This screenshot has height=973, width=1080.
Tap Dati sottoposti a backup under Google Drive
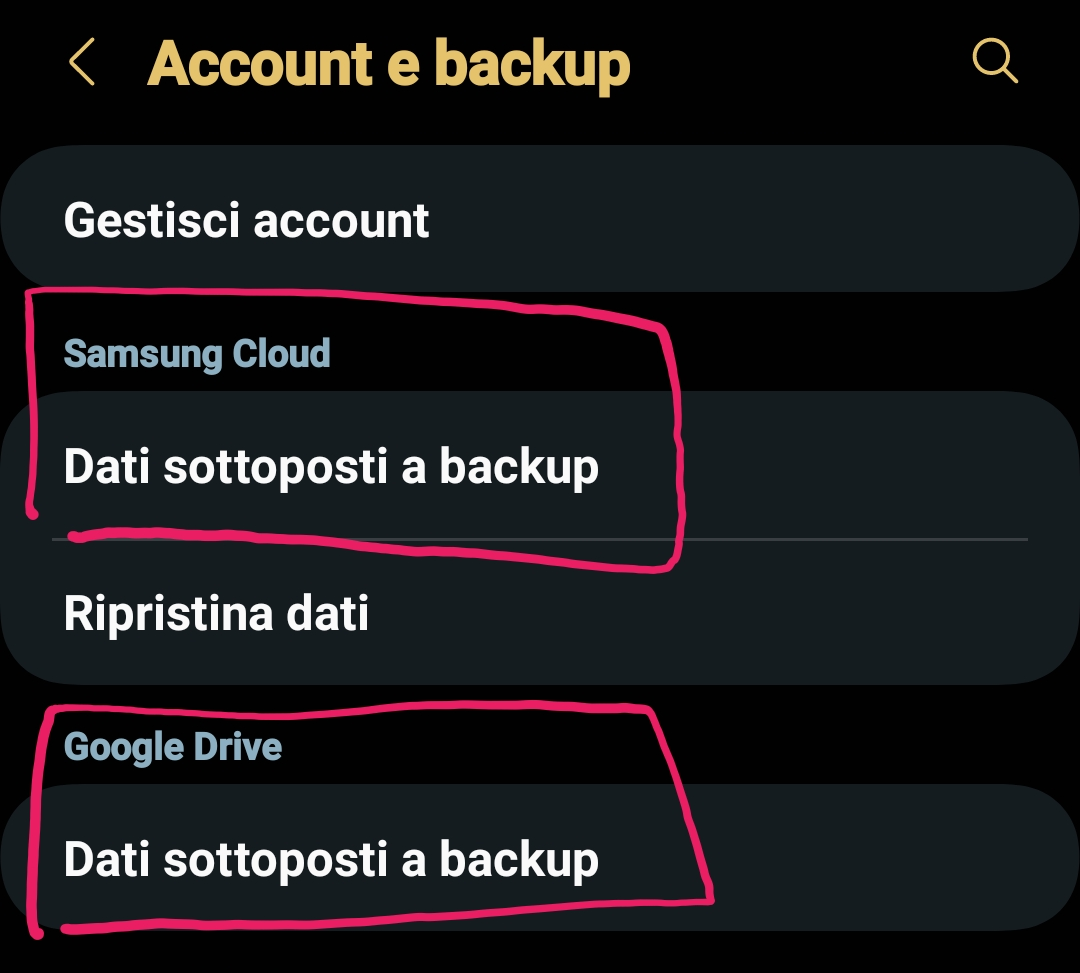coord(330,857)
